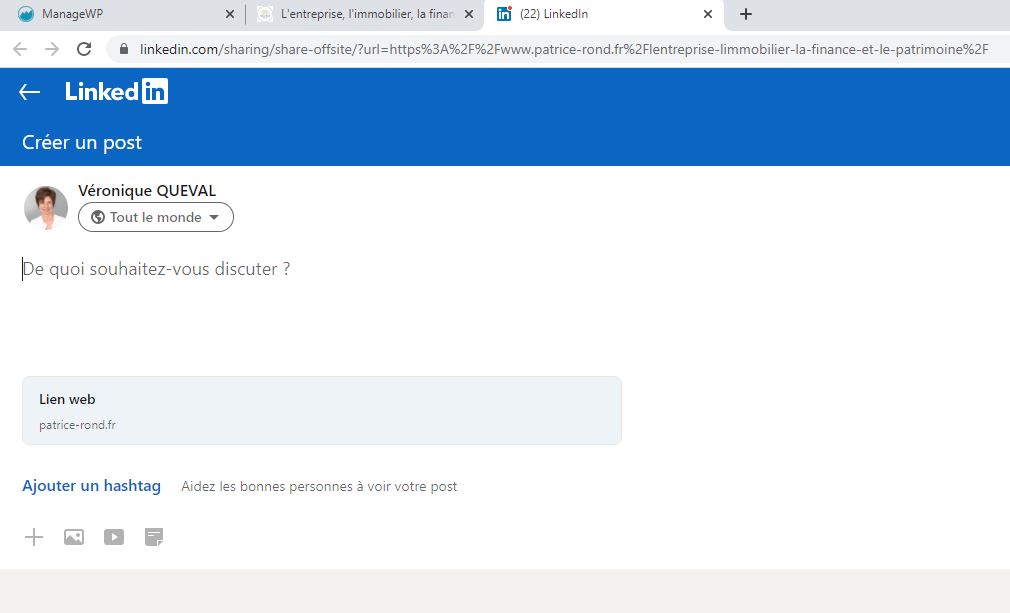
Task: Add a video with the play icon
Action: (x=114, y=537)
